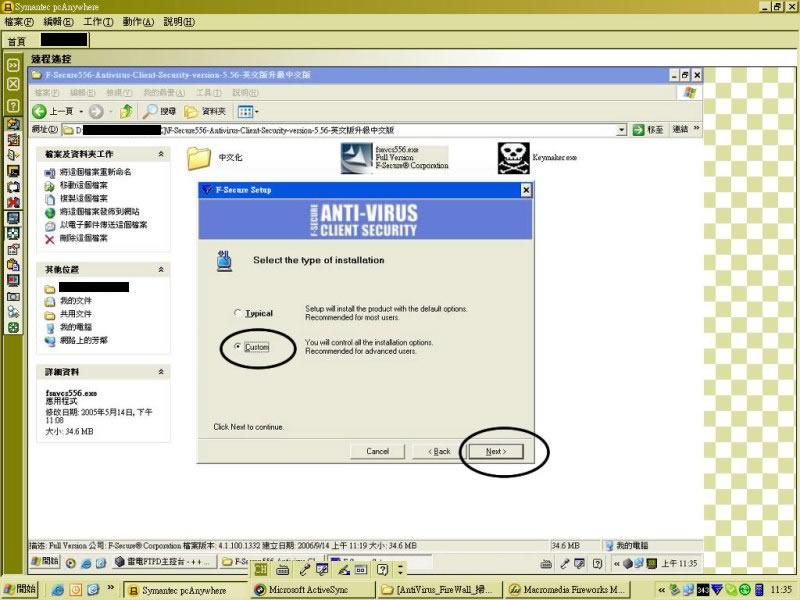
Task: Open the Explorer address bar dropdown
Action: pos(621,130)
